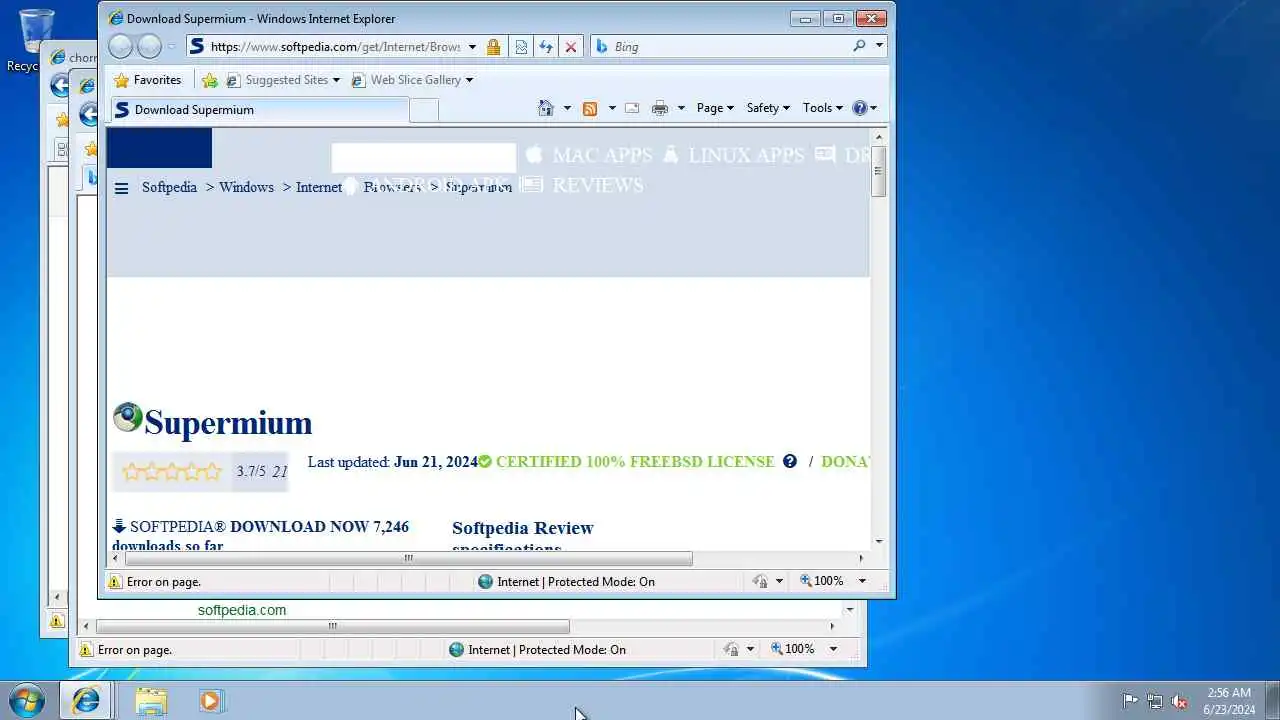This screenshot has width=1280, height=720.
Task: Click the Print printer icon
Action: click(660, 108)
